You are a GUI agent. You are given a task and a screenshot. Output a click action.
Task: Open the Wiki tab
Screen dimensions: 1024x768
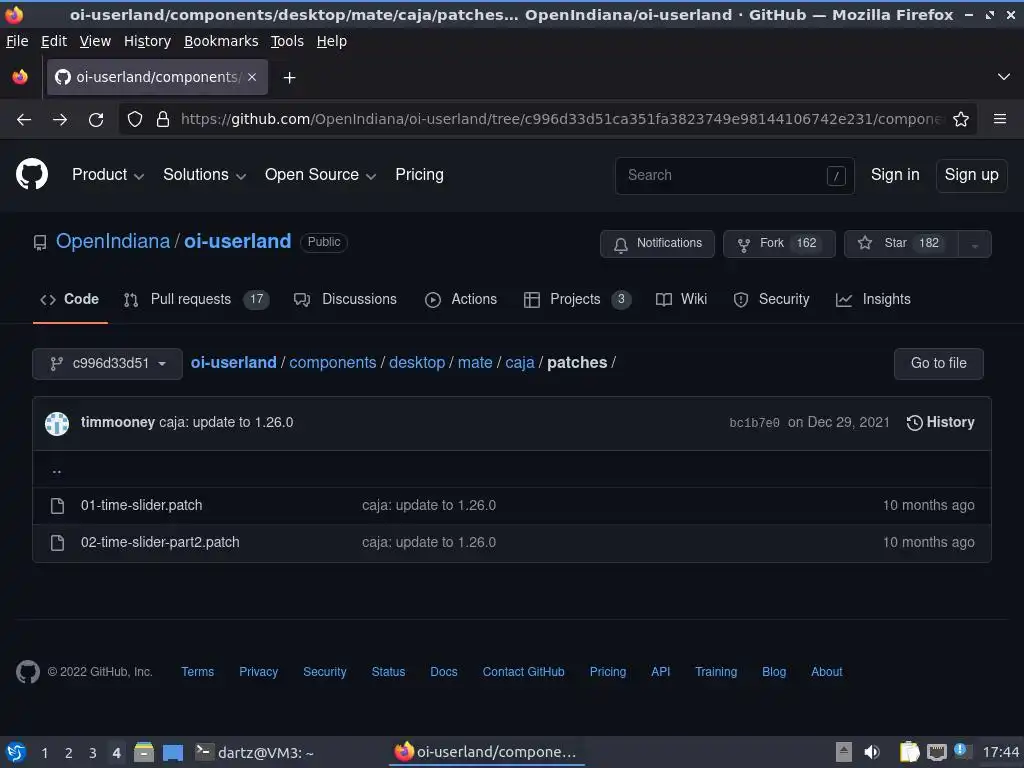pyautogui.click(x=681, y=300)
